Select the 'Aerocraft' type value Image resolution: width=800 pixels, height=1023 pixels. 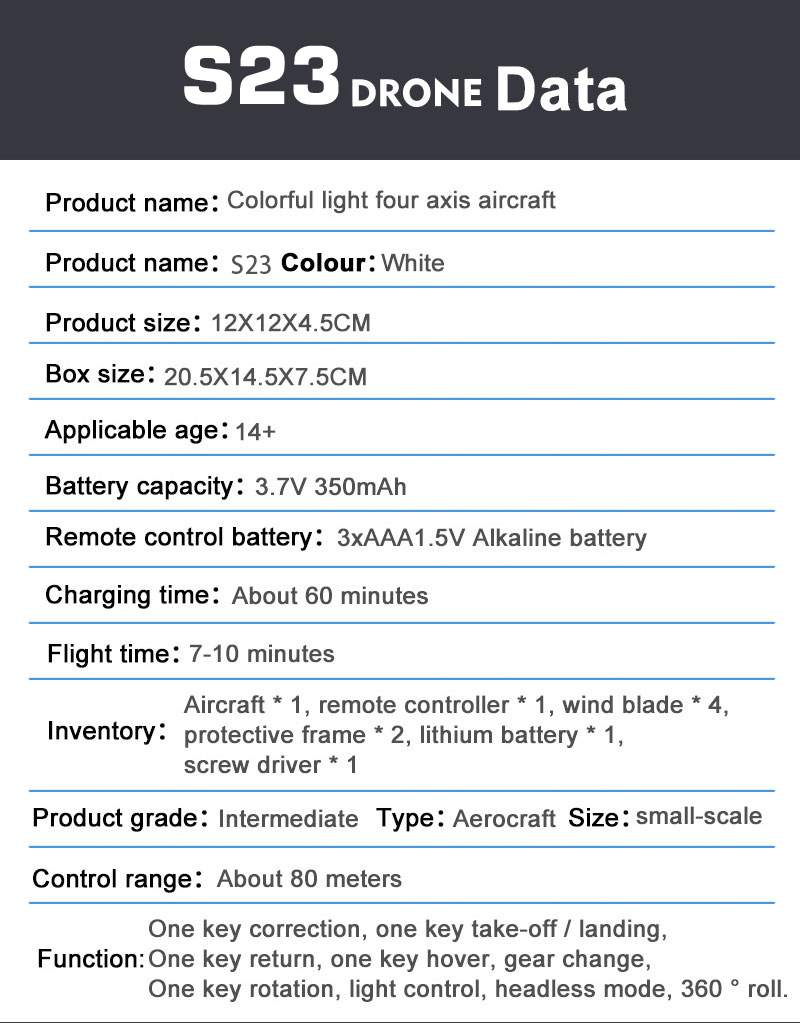click(x=504, y=819)
